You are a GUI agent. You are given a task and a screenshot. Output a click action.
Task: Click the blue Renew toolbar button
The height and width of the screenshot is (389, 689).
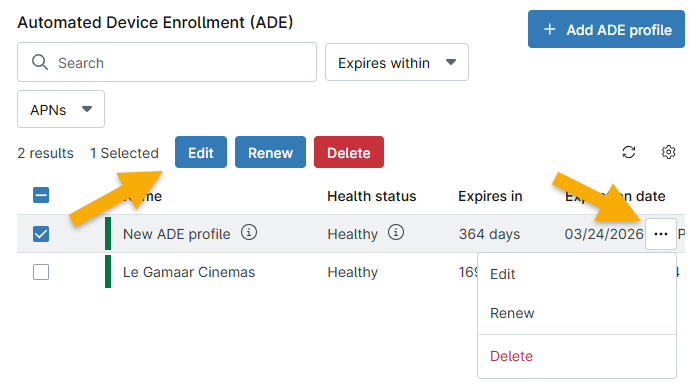[x=270, y=153]
